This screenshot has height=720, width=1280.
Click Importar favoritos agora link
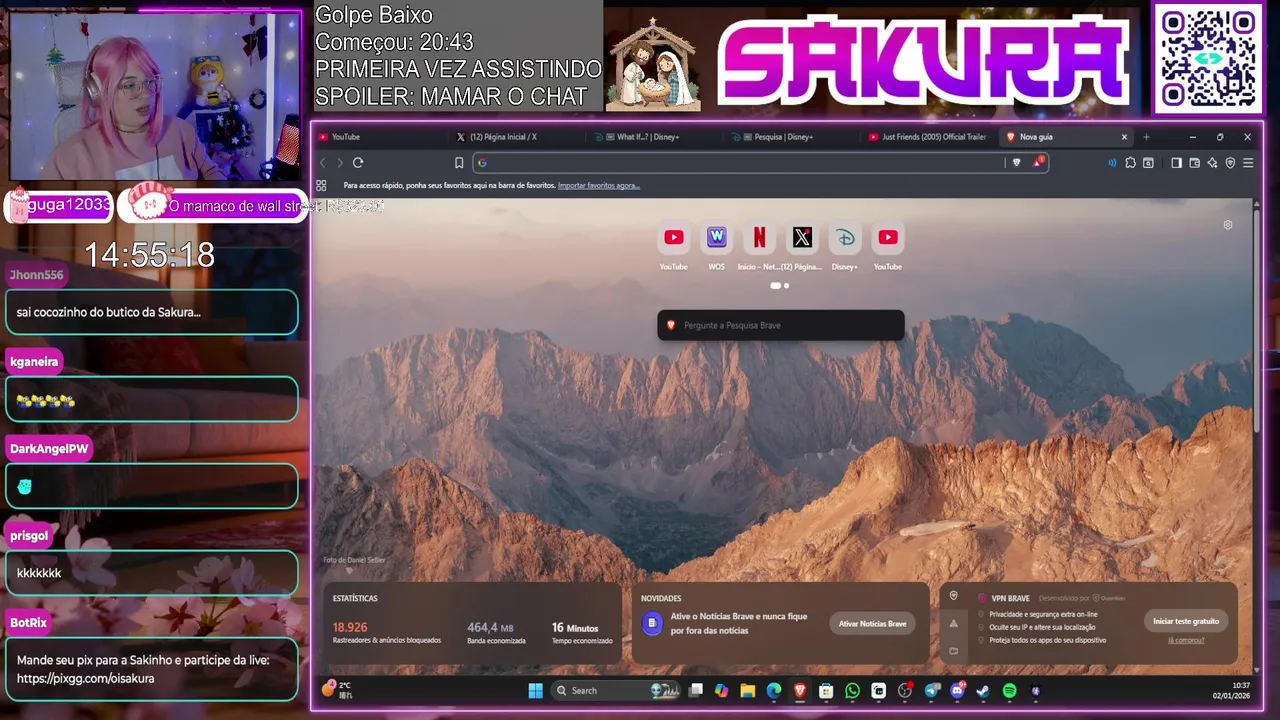(x=599, y=186)
